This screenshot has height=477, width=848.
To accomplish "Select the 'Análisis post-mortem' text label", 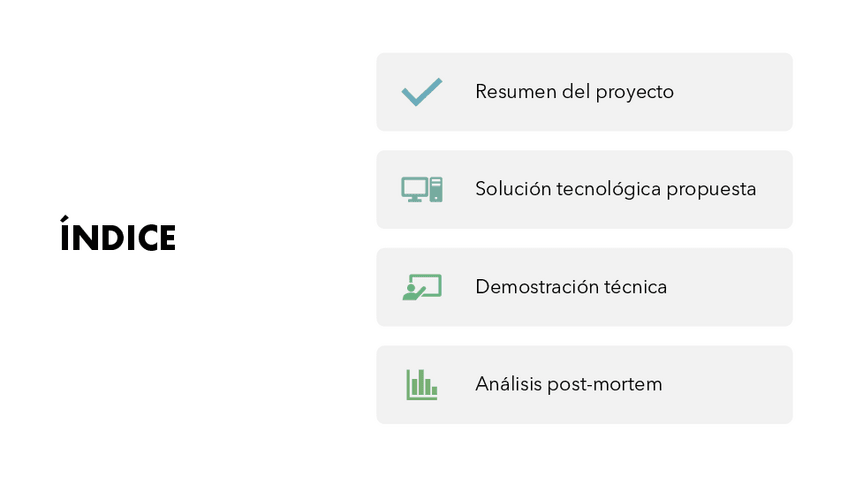I will [x=568, y=385].
